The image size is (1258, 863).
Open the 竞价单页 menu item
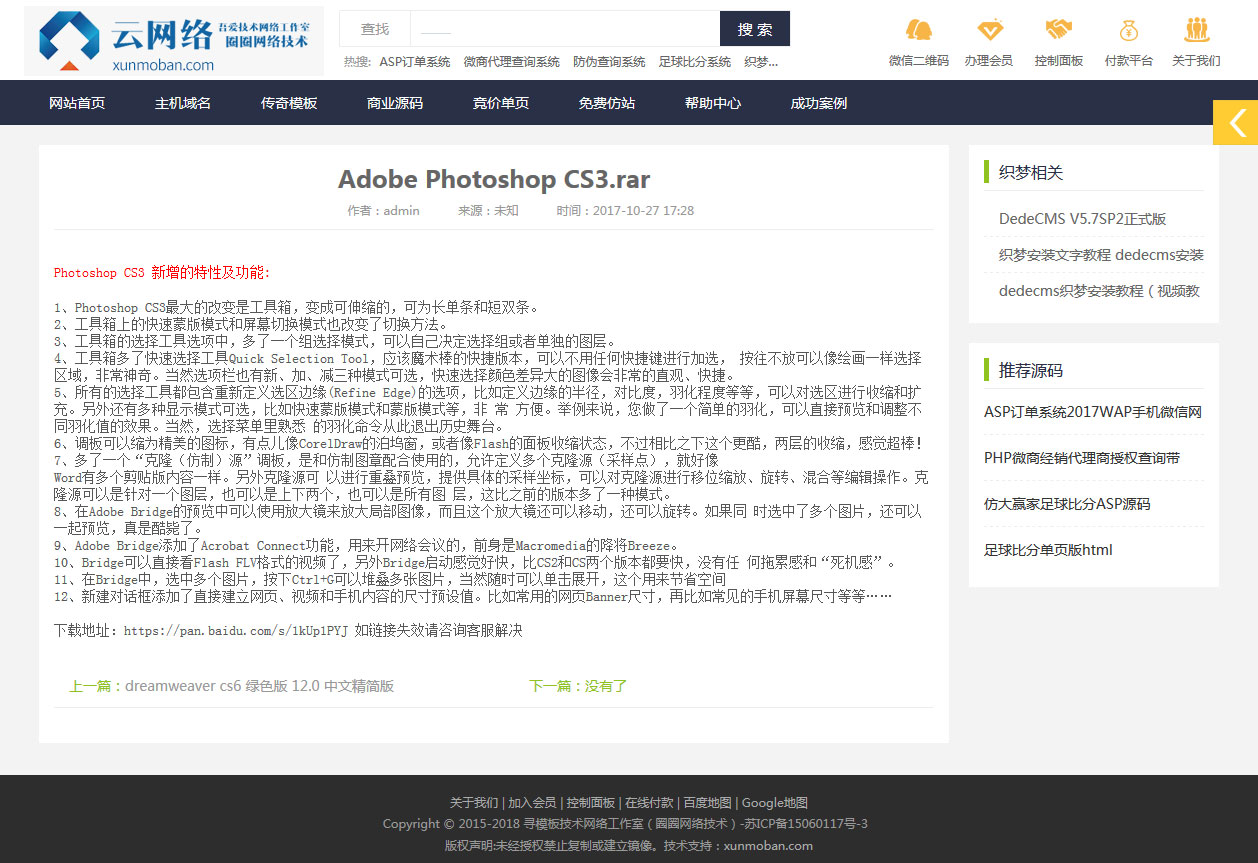pyautogui.click(x=501, y=103)
